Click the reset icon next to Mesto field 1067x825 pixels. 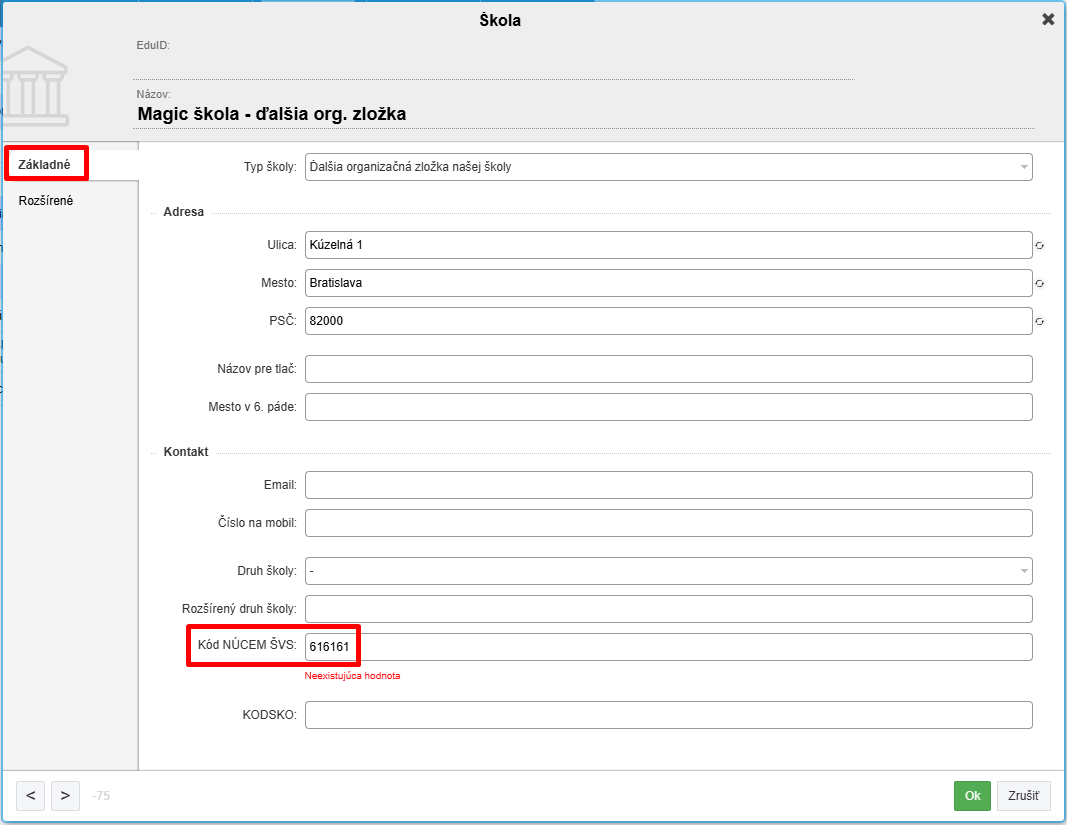click(1040, 284)
